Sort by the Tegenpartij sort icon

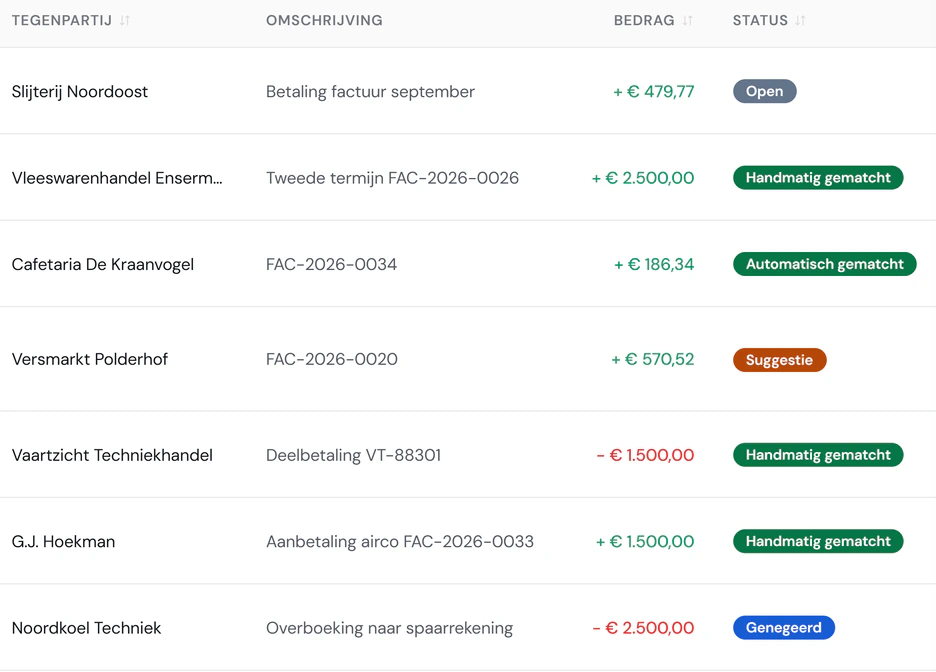pyautogui.click(x=125, y=20)
